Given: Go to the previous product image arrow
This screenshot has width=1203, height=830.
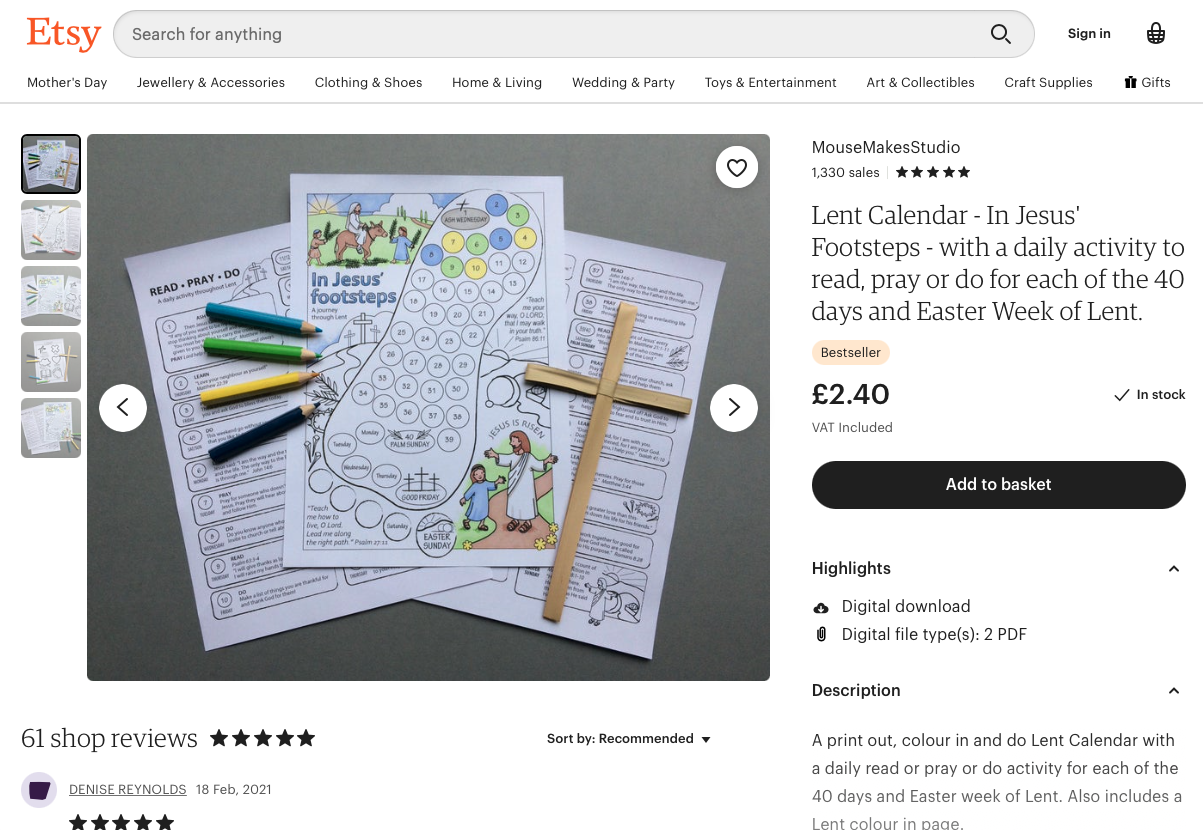Looking at the screenshot, I should pyautogui.click(x=123, y=408).
